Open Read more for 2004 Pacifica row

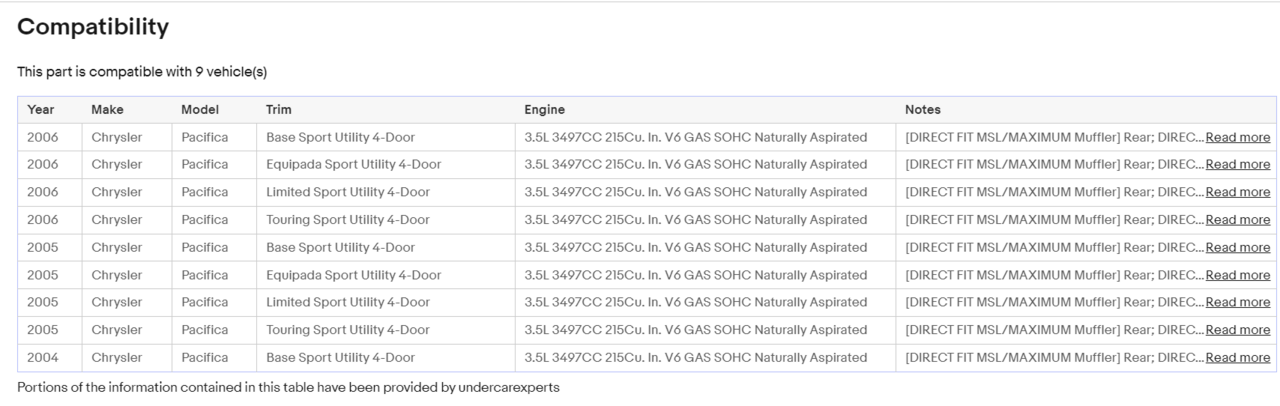[1237, 357]
